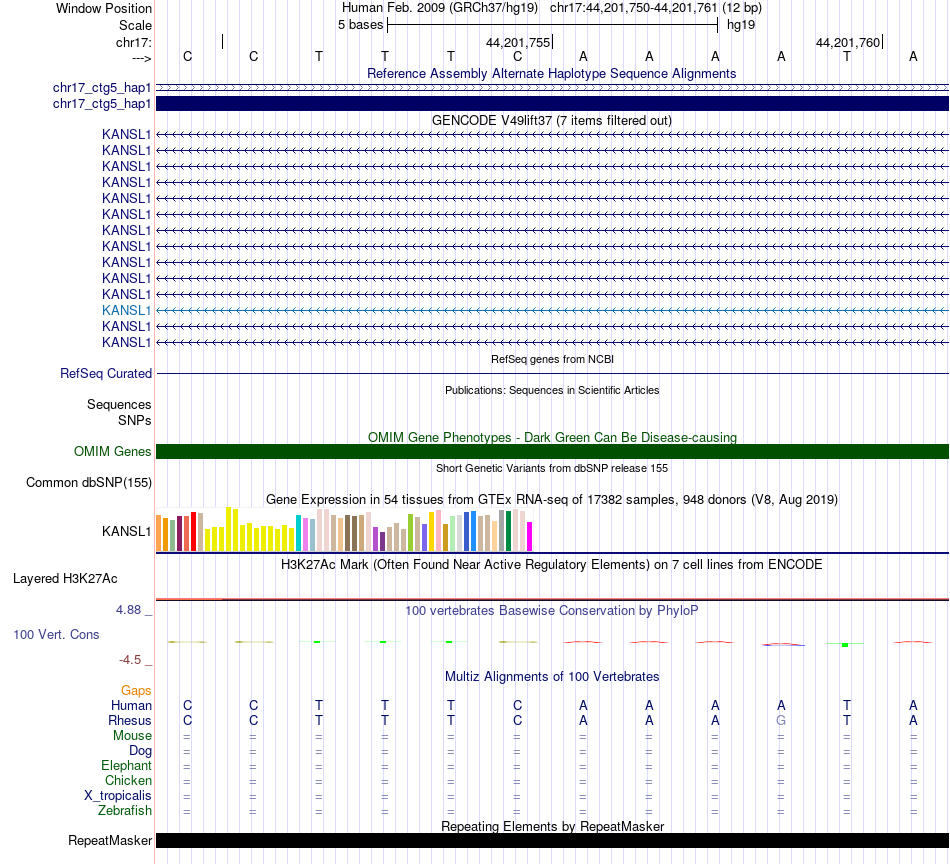Click the Layered H3K27Ac label
This screenshot has height=864, width=950.
pos(65,579)
